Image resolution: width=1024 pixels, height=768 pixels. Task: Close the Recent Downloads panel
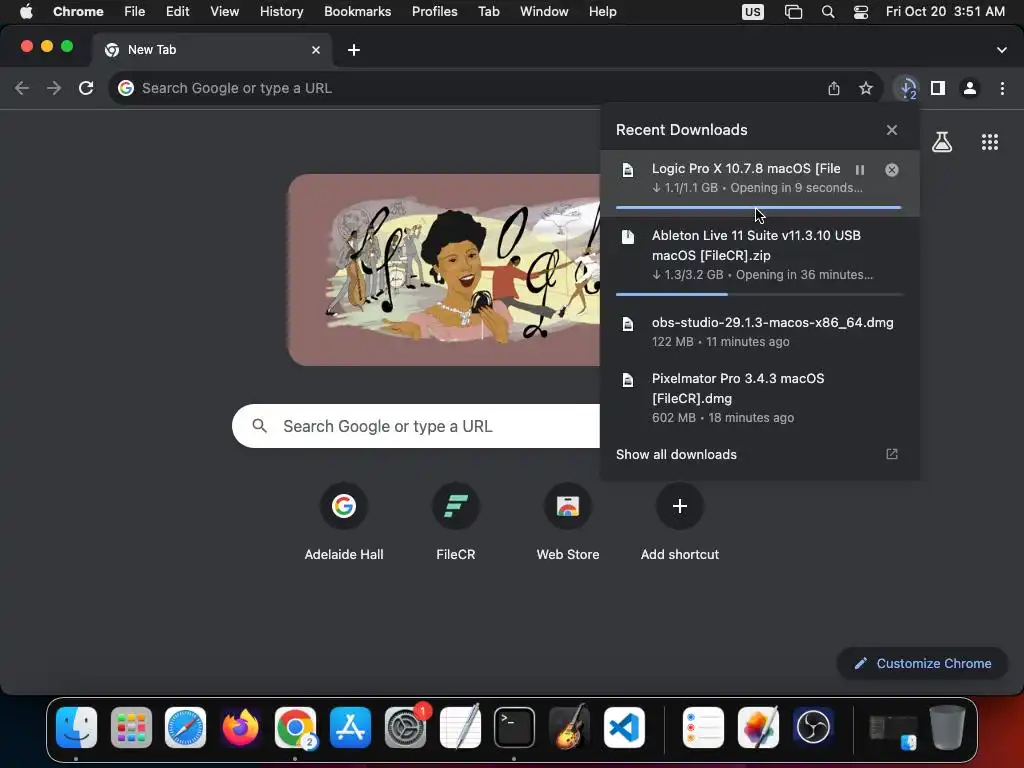[x=891, y=130]
